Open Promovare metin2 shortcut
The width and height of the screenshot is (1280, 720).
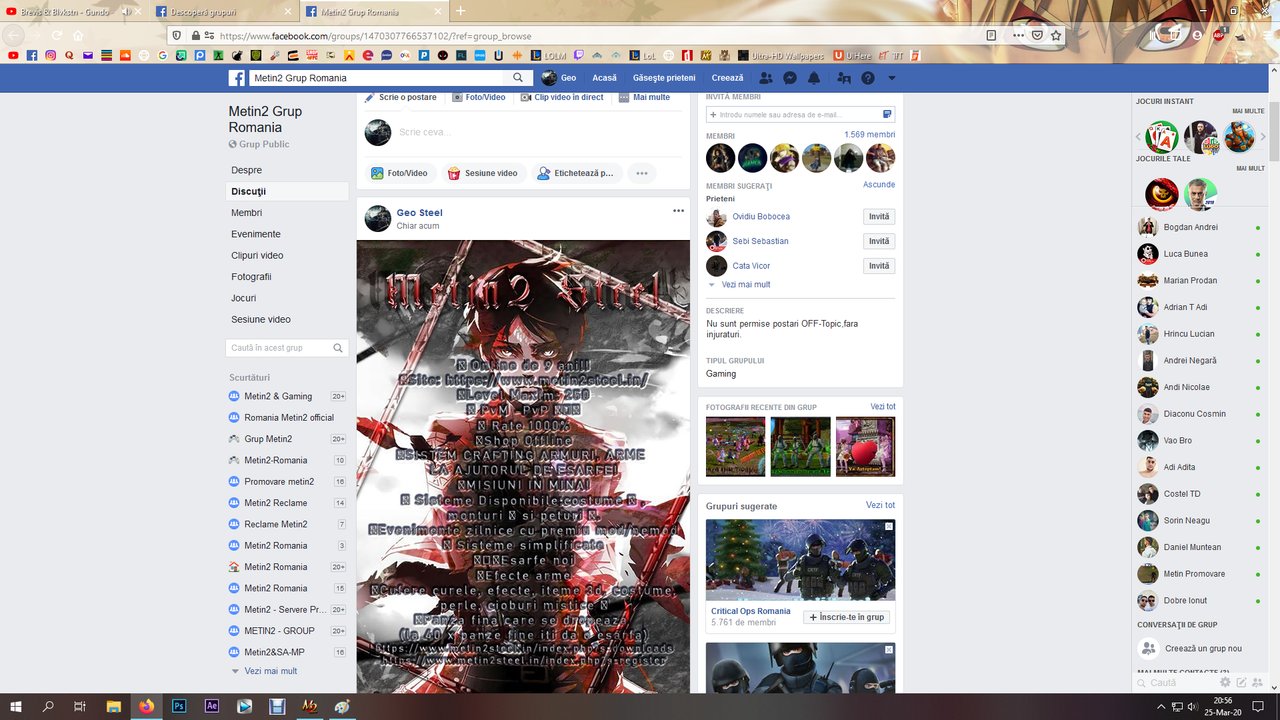[279, 482]
